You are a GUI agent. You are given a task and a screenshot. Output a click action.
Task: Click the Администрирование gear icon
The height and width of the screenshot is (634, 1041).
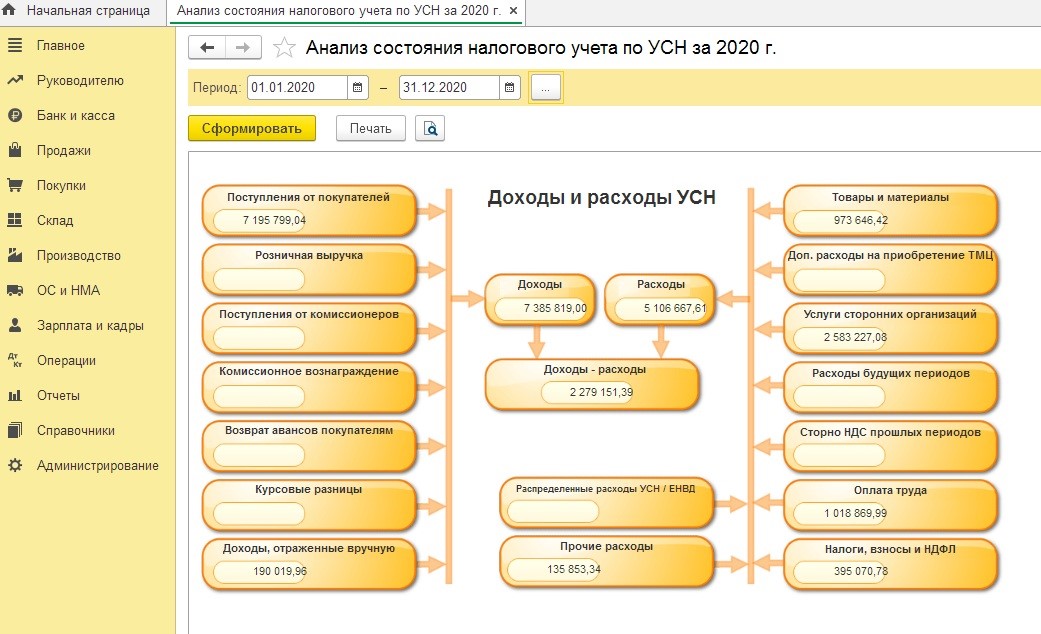[15, 465]
